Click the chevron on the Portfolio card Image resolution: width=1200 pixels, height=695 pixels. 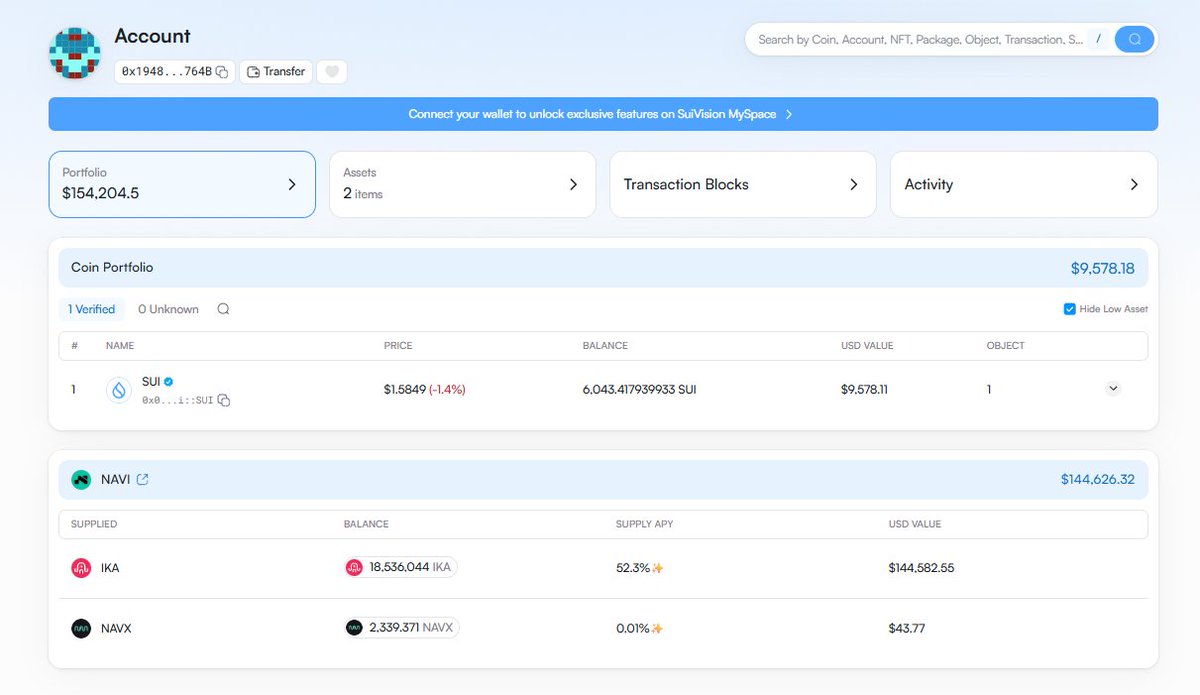tap(292, 184)
